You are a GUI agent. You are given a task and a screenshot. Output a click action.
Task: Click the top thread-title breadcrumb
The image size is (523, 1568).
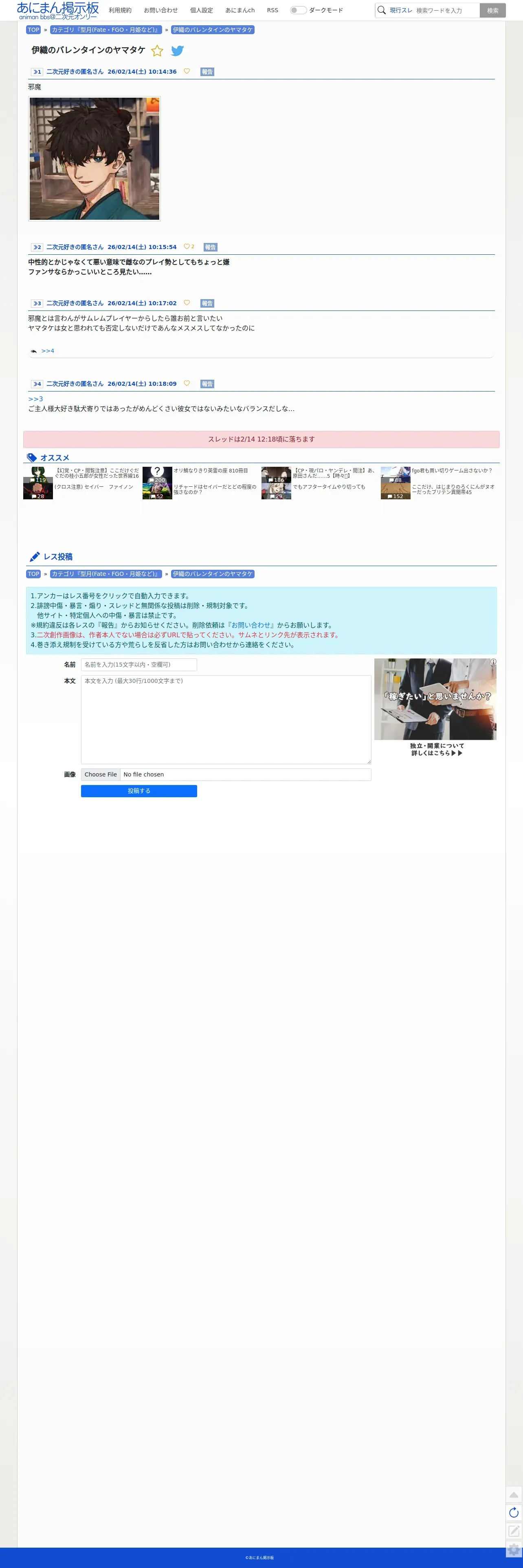click(213, 30)
